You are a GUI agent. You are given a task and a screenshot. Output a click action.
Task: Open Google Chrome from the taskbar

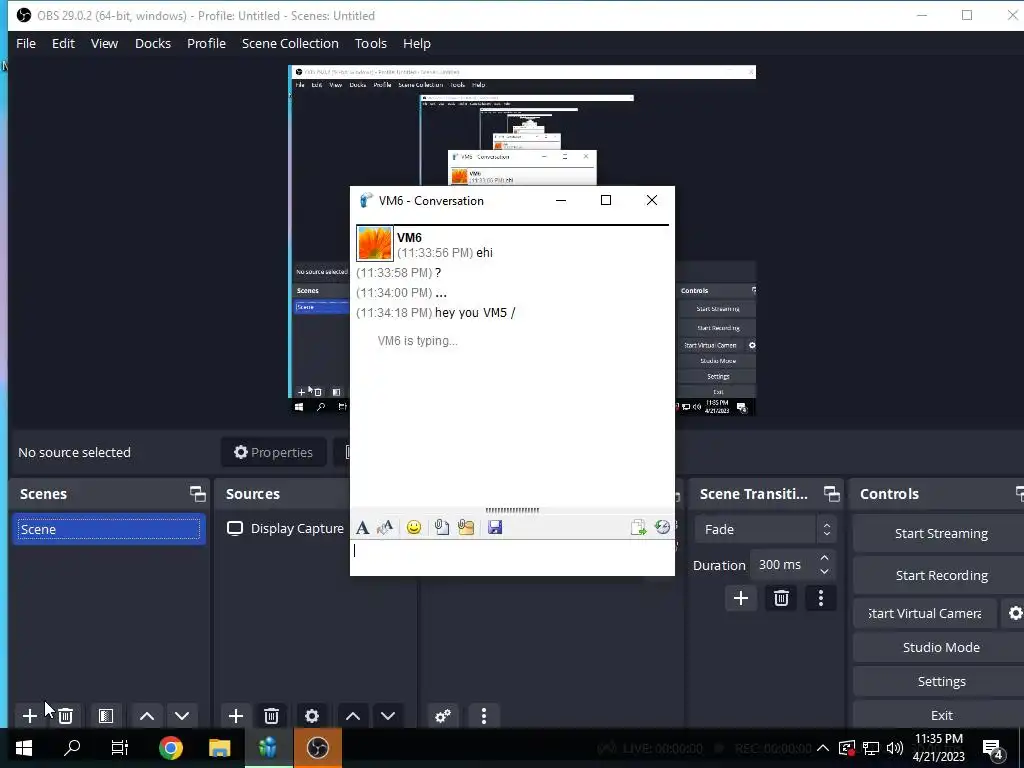tap(170, 748)
